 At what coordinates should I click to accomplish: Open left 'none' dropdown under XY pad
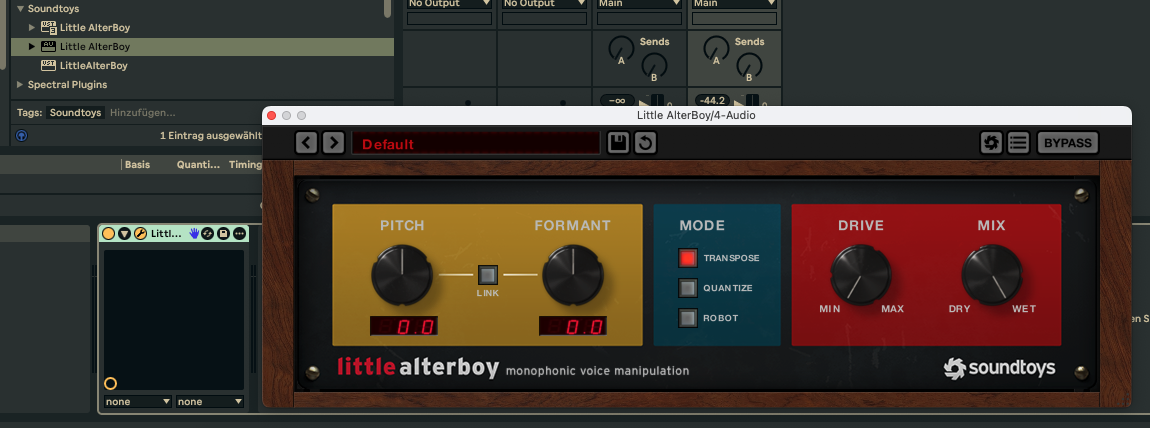pos(138,402)
